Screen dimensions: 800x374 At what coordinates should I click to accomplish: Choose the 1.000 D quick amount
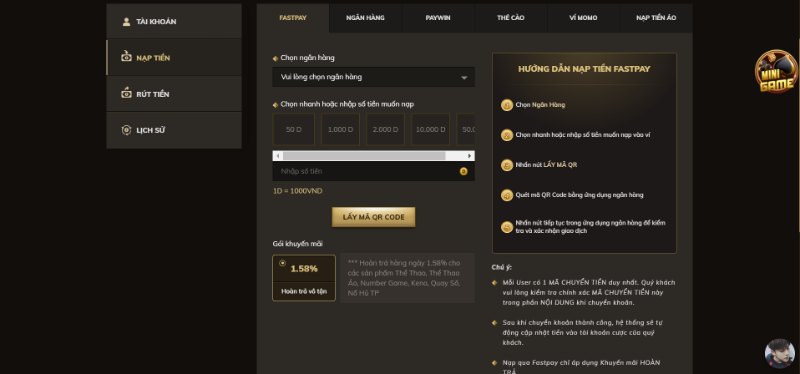pos(340,130)
